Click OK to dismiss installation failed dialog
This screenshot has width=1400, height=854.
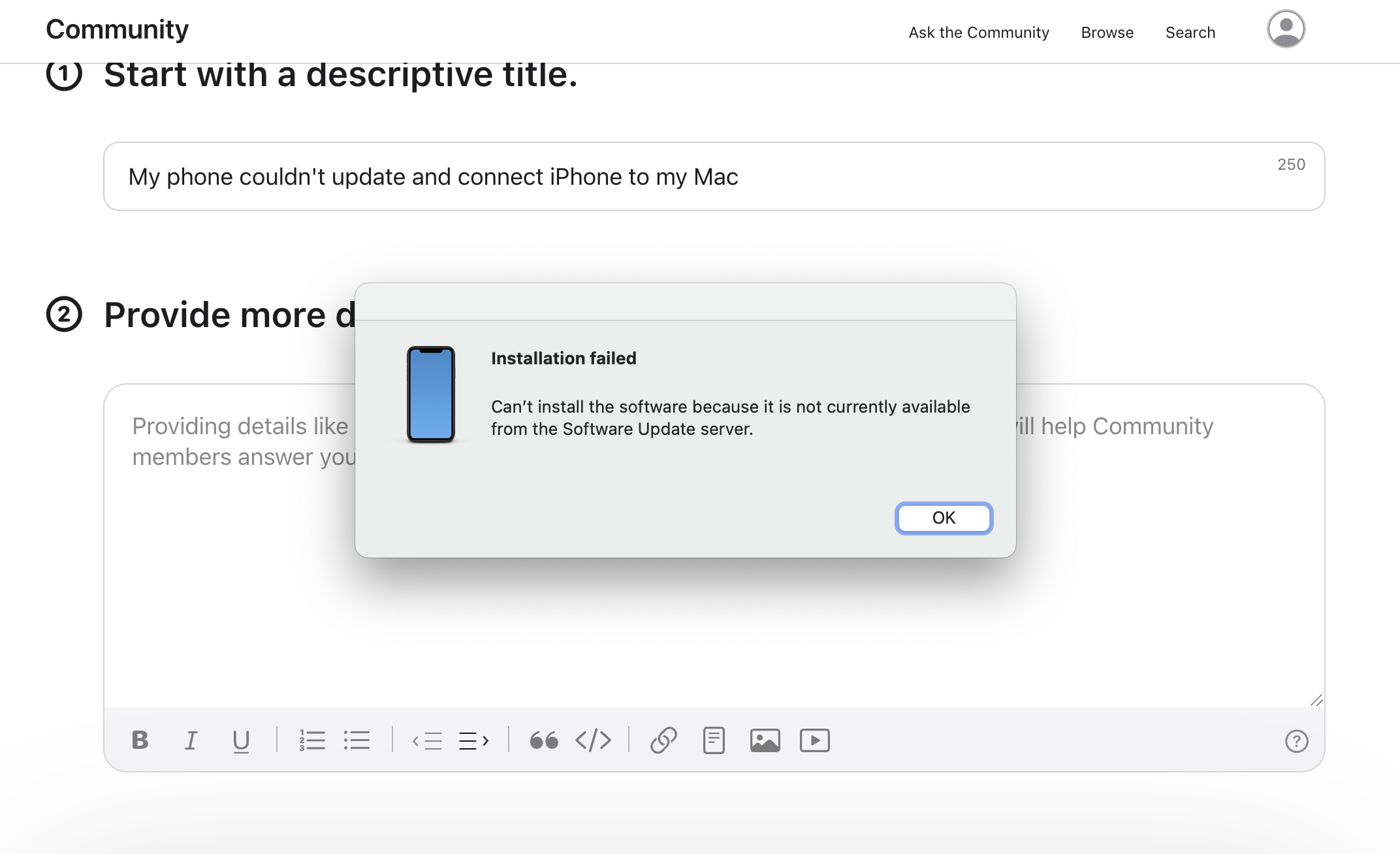point(943,517)
